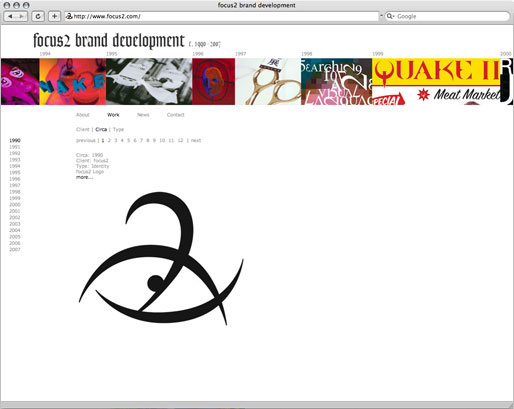Select year 2007 in the sidebar

click(15, 249)
